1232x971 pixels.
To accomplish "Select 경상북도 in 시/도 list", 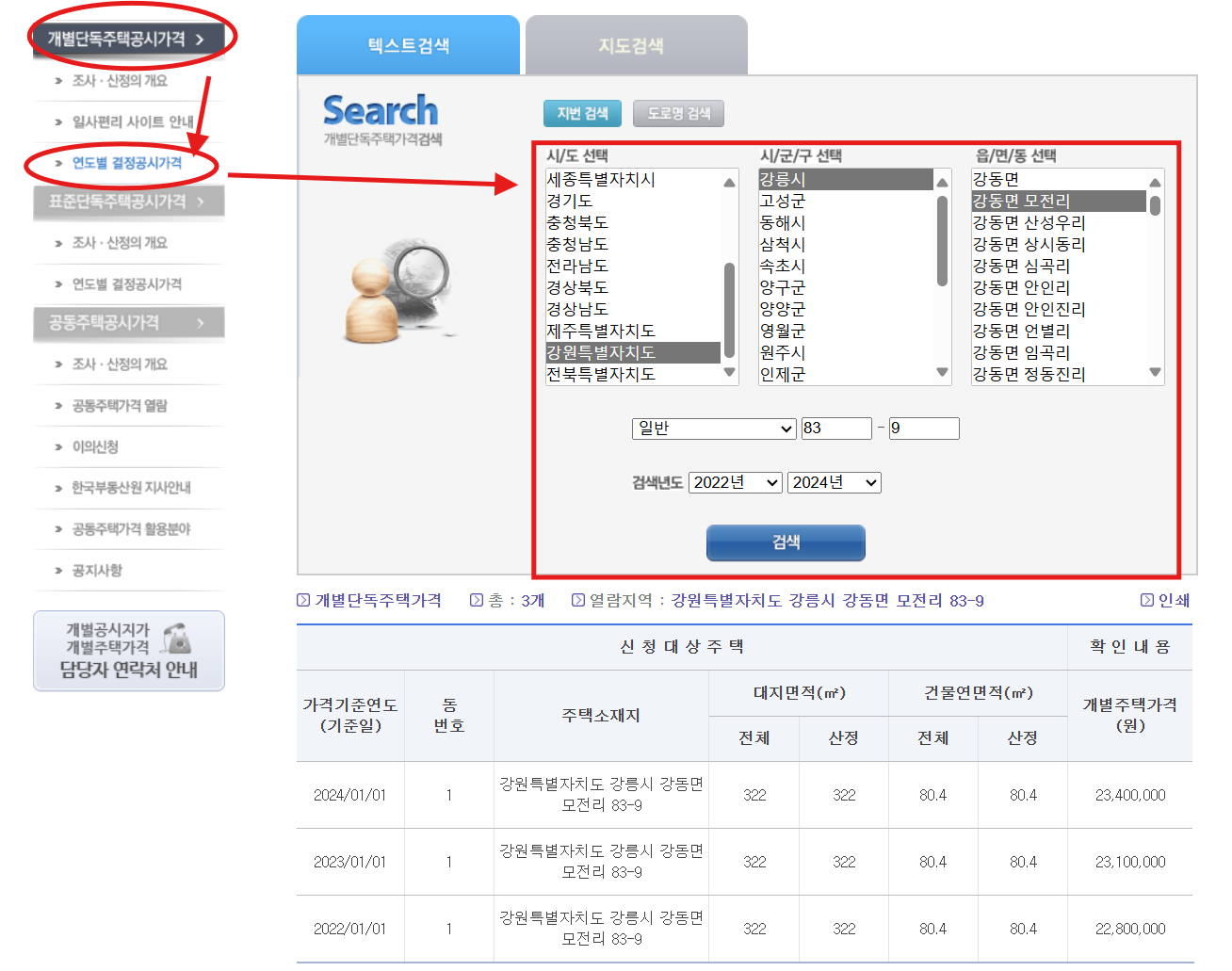I will (x=633, y=287).
